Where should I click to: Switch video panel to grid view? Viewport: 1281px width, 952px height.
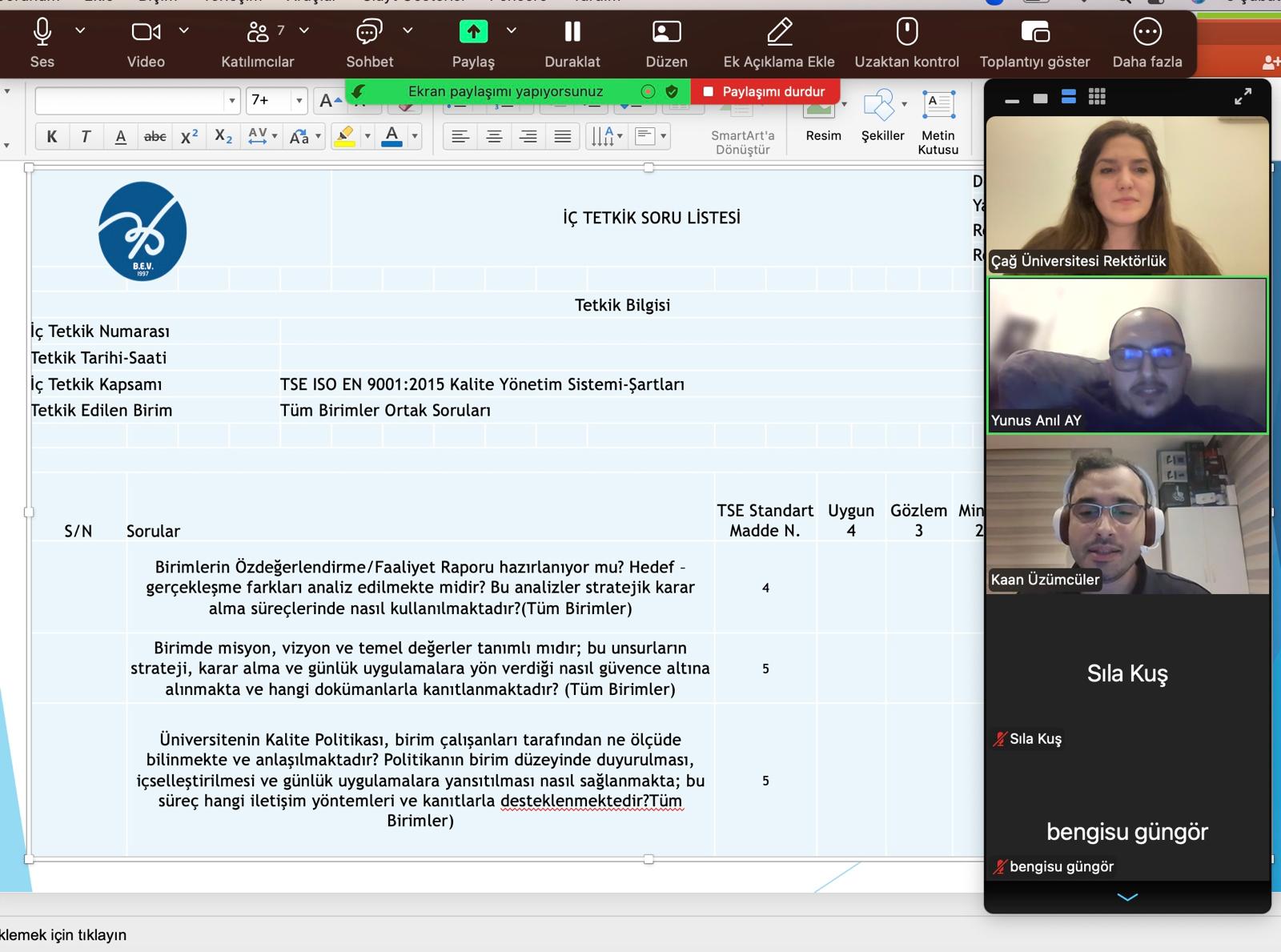point(1097,97)
